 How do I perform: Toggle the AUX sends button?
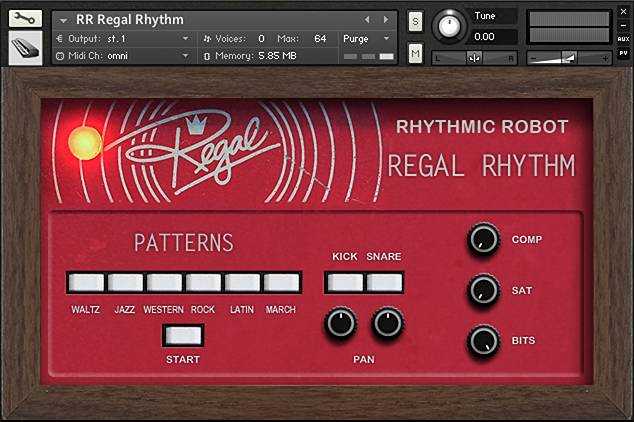point(623,39)
